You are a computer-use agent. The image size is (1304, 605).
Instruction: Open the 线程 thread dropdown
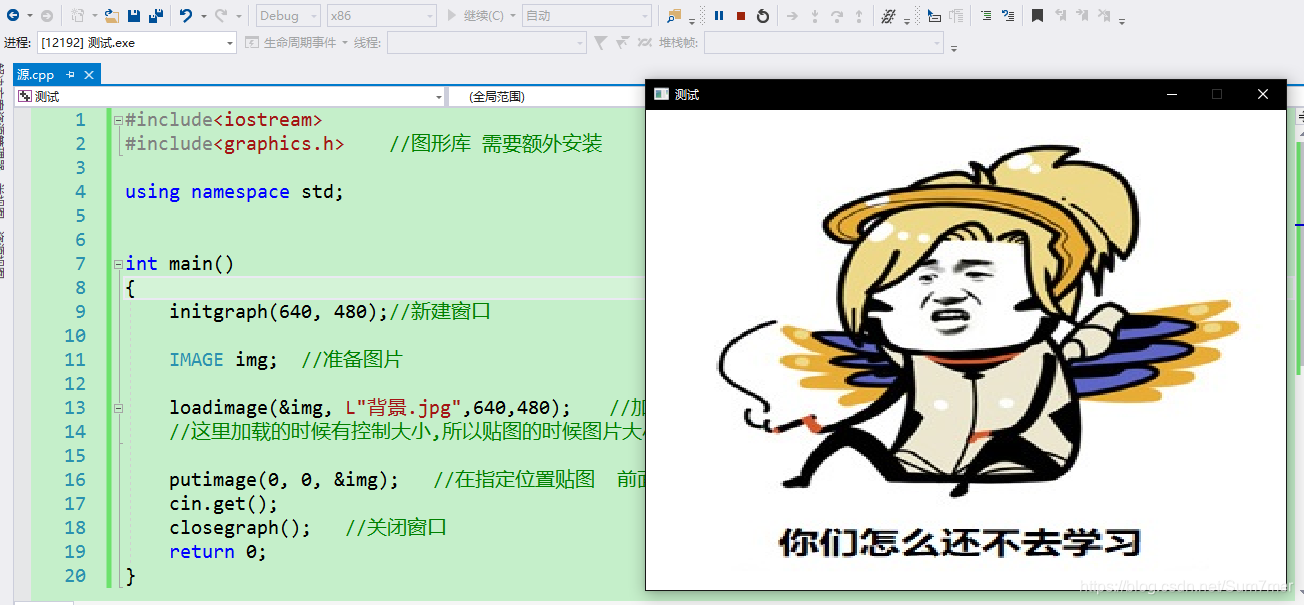coord(487,43)
